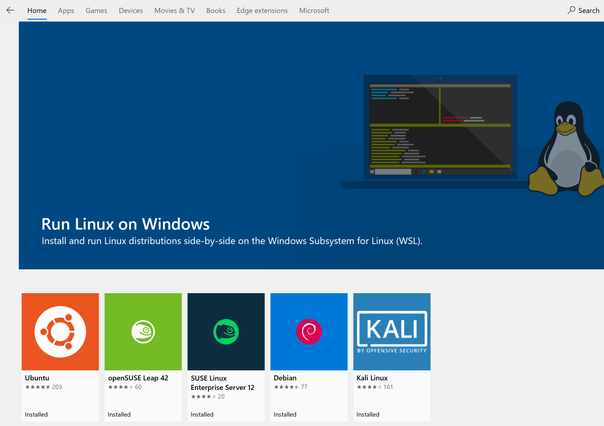Open the openSUSE Leap 42 tile icon
This screenshot has width=604, height=426.
[143, 331]
